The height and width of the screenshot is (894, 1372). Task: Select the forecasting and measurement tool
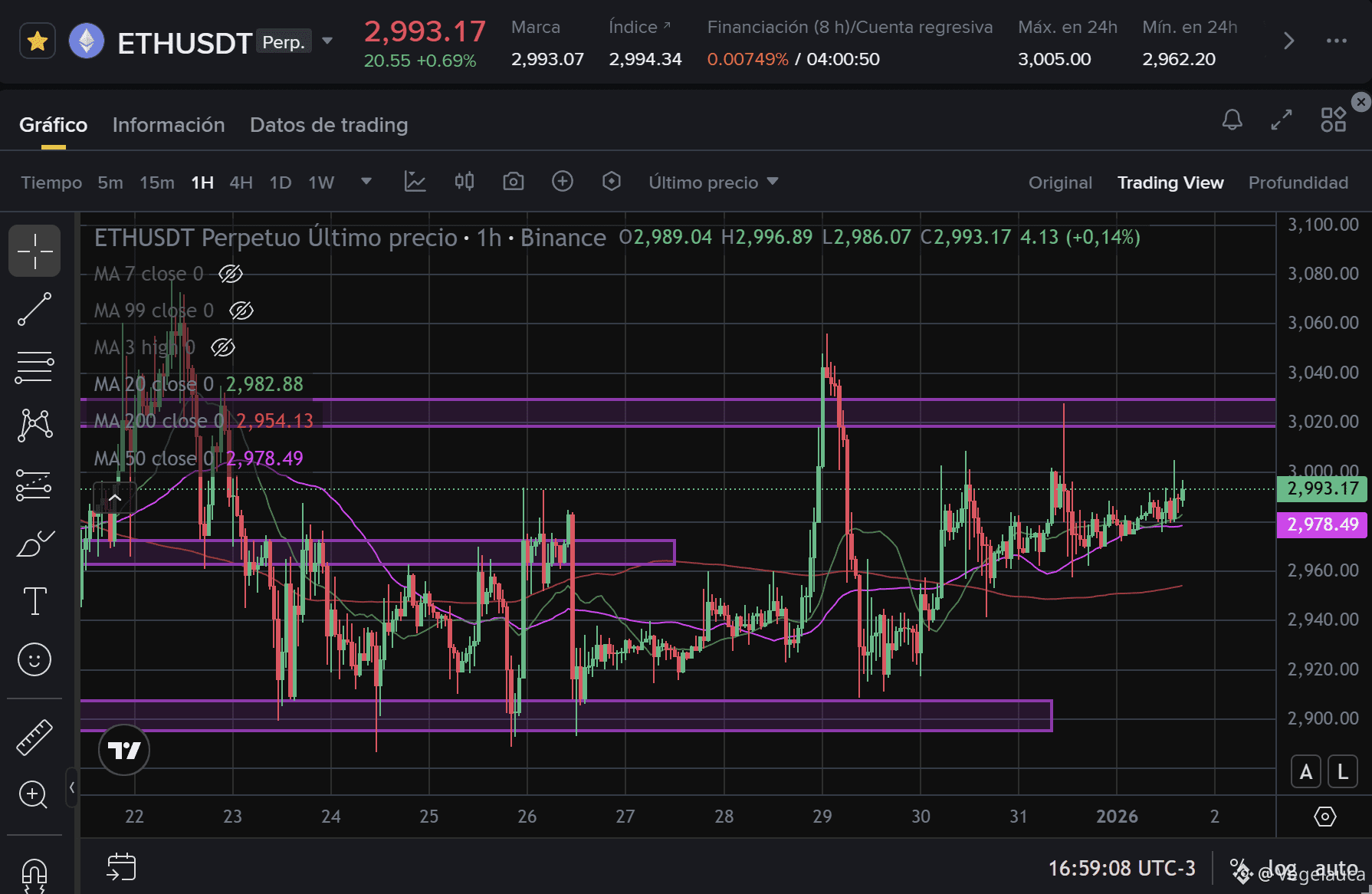coord(34,485)
